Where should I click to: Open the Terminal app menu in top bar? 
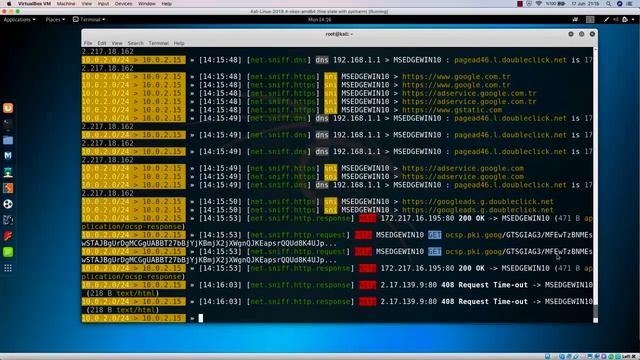[89, 19]
